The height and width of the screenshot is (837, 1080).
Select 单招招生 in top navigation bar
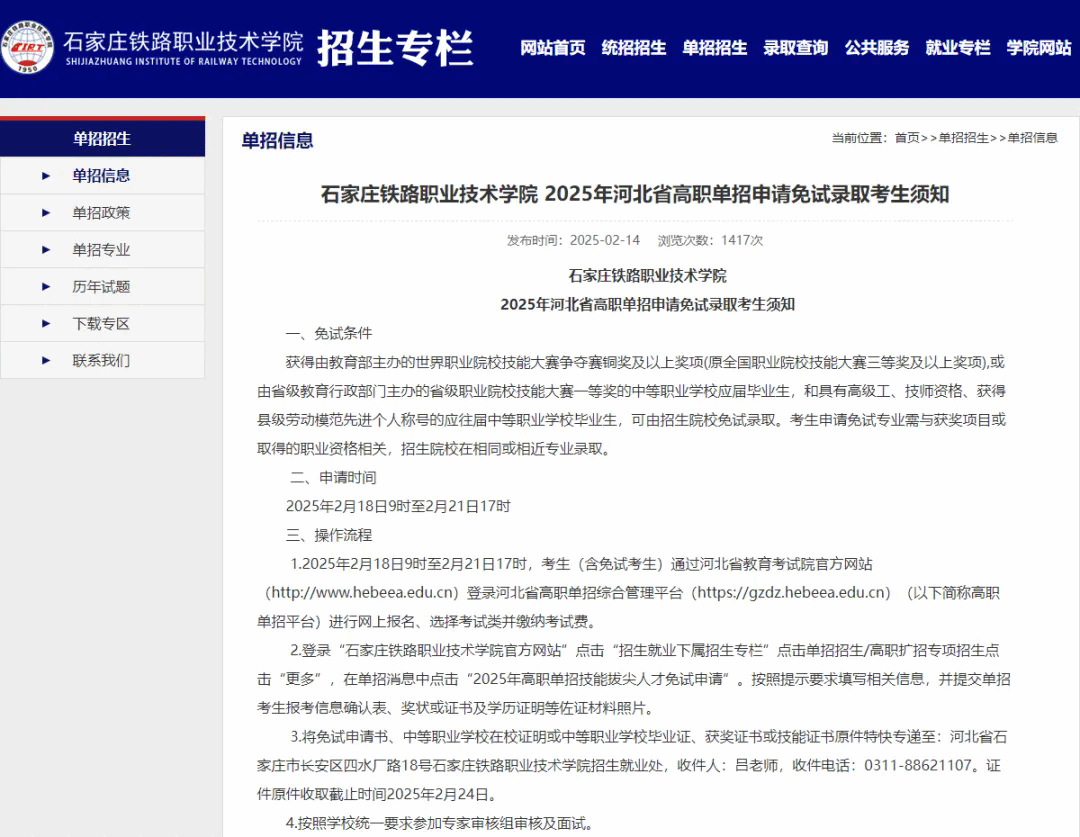[x=714, y=48]
